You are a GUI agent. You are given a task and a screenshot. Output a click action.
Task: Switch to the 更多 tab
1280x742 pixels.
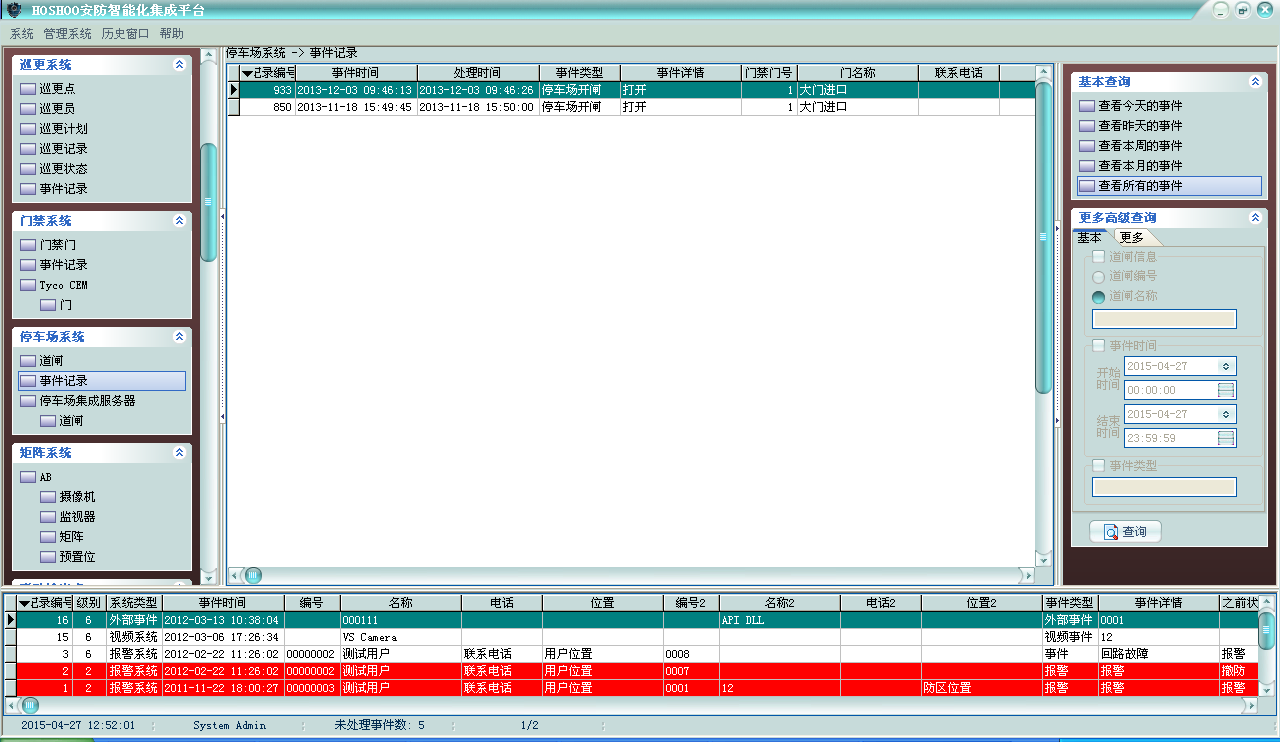[x=1132, y=238]
